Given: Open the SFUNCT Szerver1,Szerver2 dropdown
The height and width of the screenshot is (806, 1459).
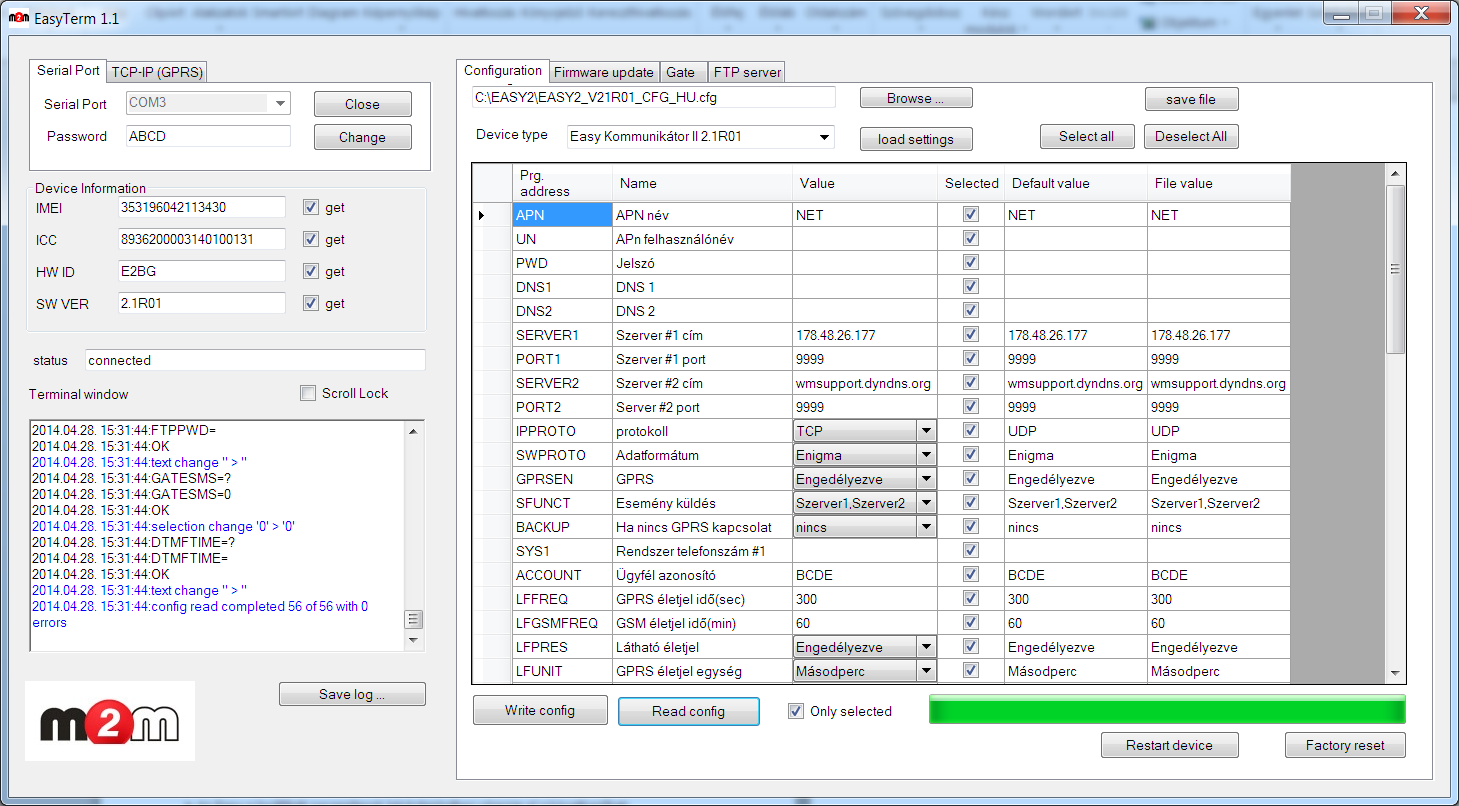Looking at the screenshot, I should click(927, 503).
